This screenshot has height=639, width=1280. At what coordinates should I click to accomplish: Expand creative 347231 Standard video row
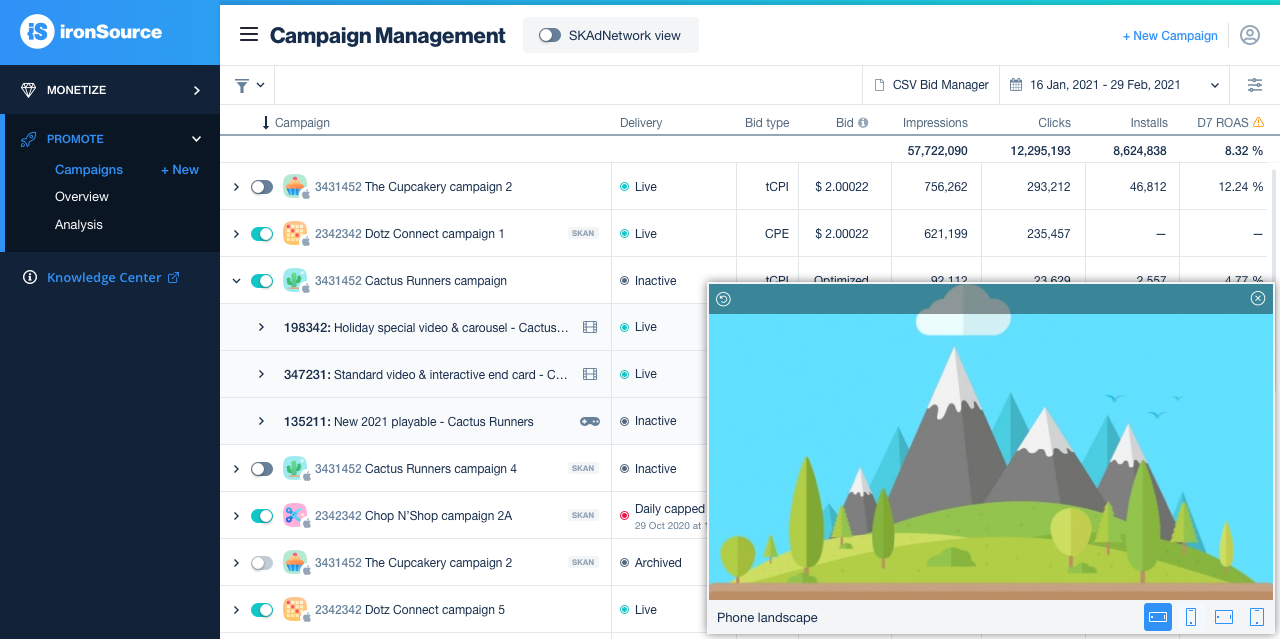(261, 374)
